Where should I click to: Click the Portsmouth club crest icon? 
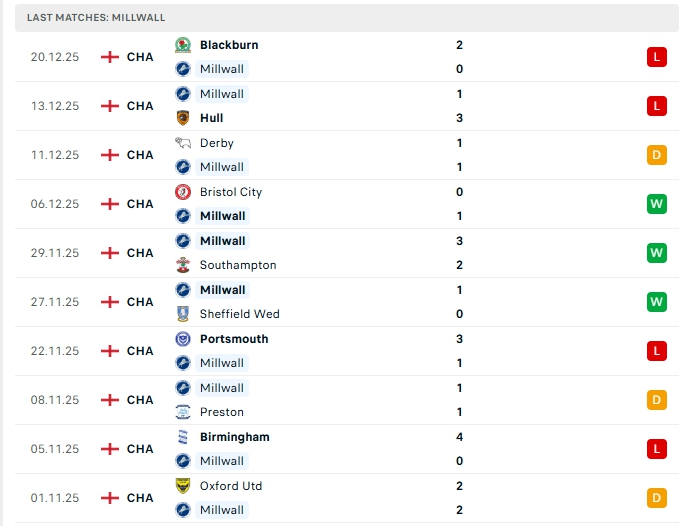click(183, 339)
